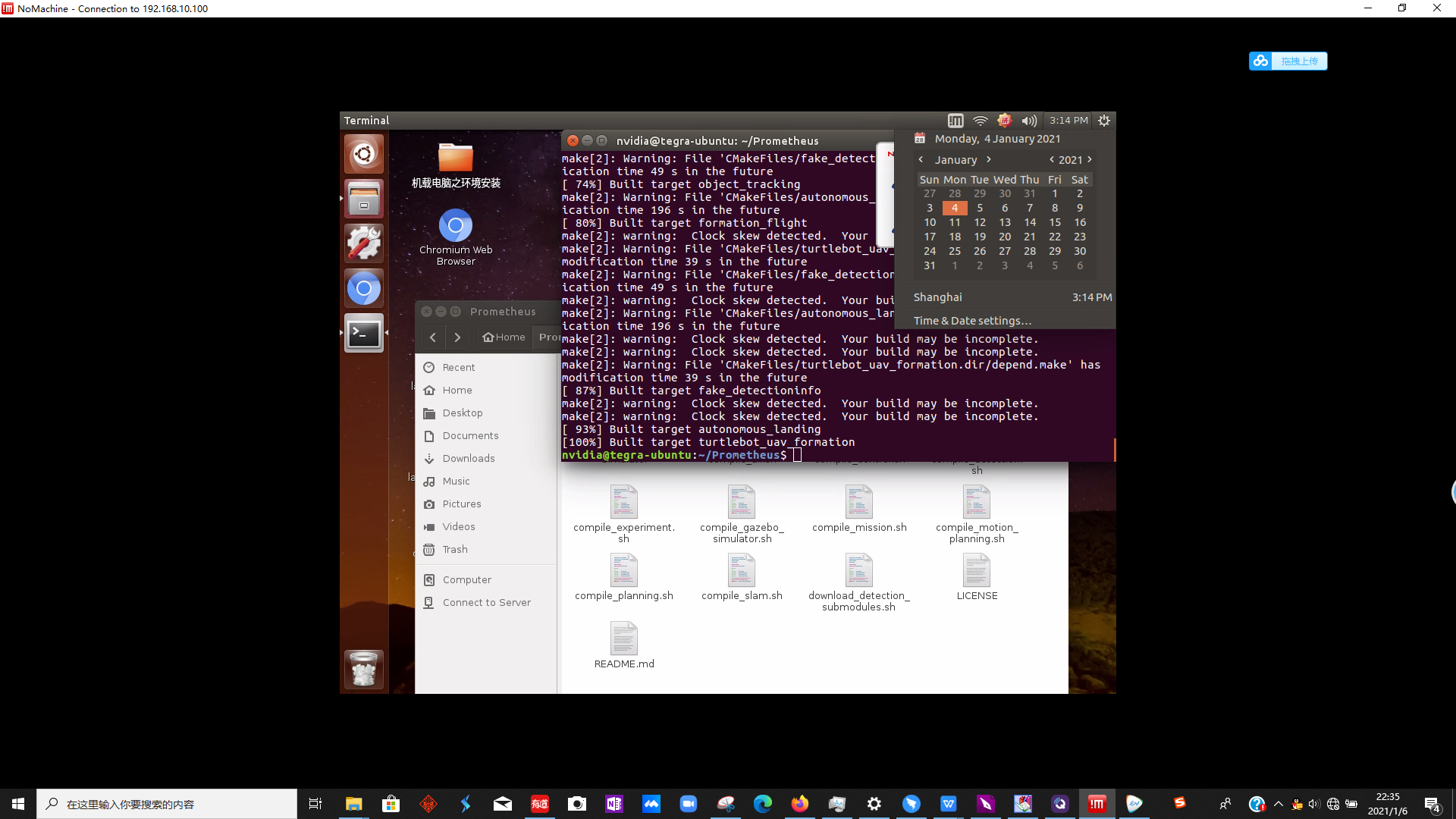The image size is (1456, 819).
Task: Click the Home path breadcrumb button
Action: pos(504,337)
